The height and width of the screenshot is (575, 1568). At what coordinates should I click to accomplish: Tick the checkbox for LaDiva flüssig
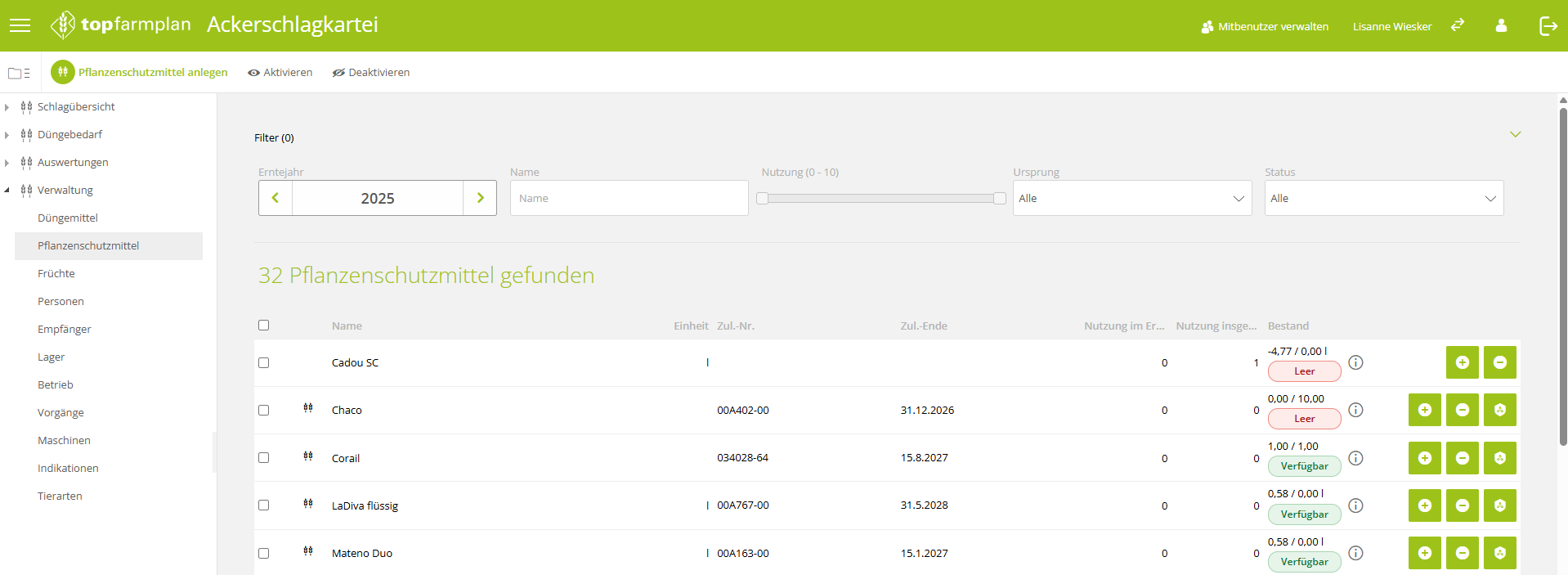pyautogui.click(x=263, y=505)
